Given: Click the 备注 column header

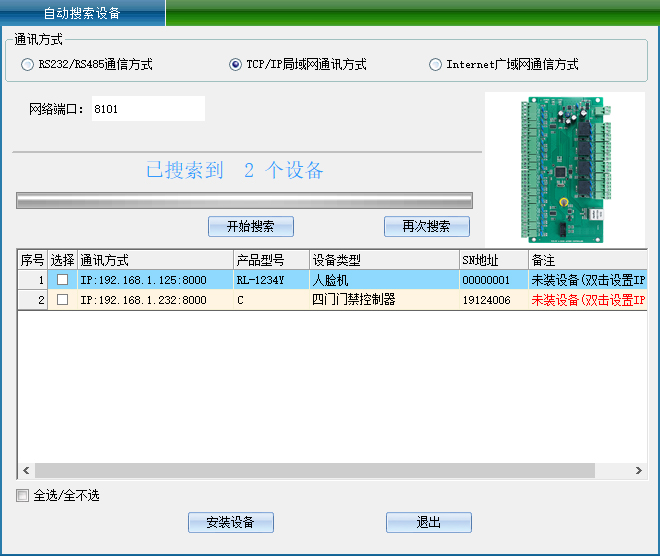Looking at the screenshot, I should click(x=588, y=260).
